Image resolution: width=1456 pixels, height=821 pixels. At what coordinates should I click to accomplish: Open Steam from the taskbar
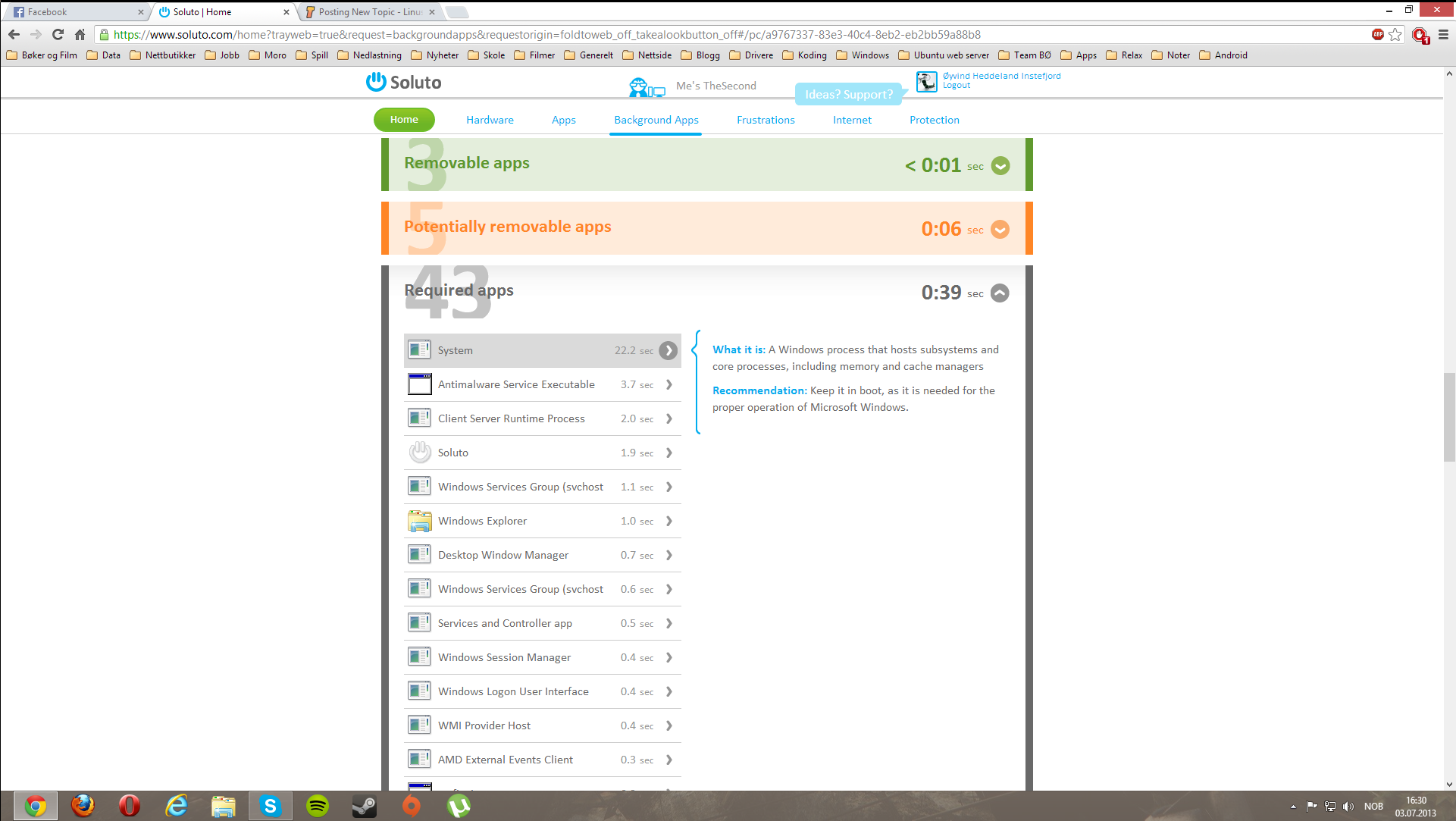(365, 805)
